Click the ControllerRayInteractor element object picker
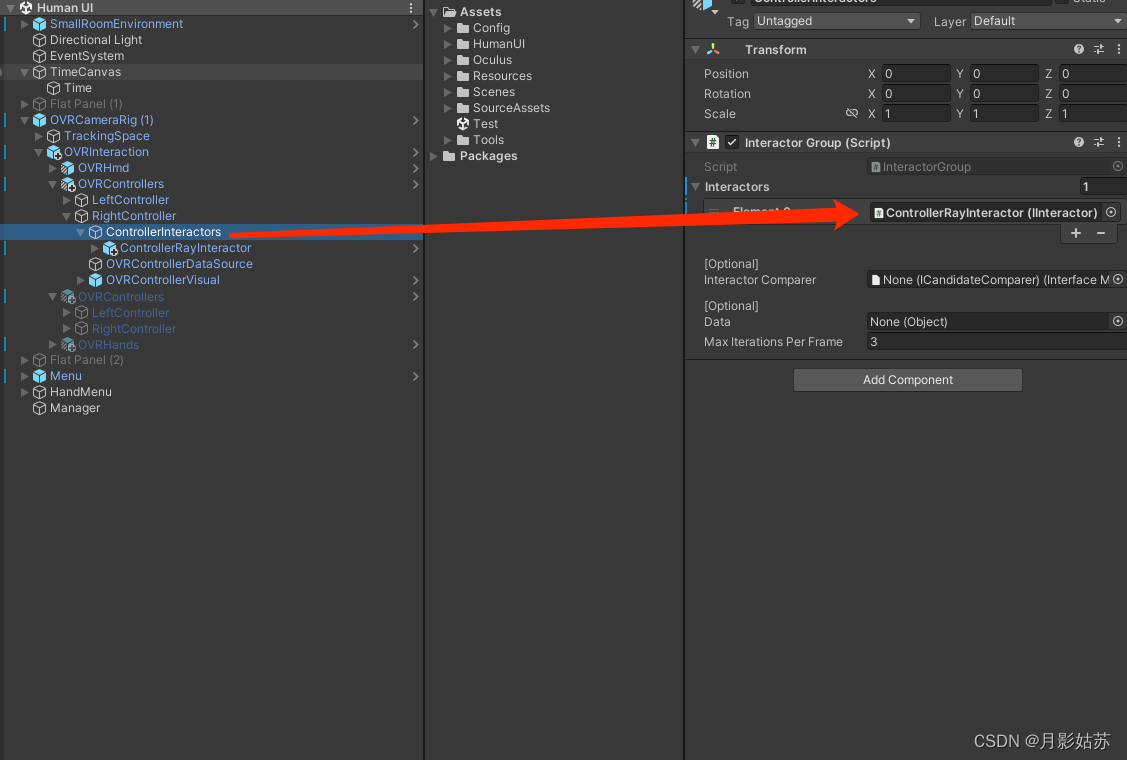The height and width of the screenshot is (760, 1127). 1110,212
